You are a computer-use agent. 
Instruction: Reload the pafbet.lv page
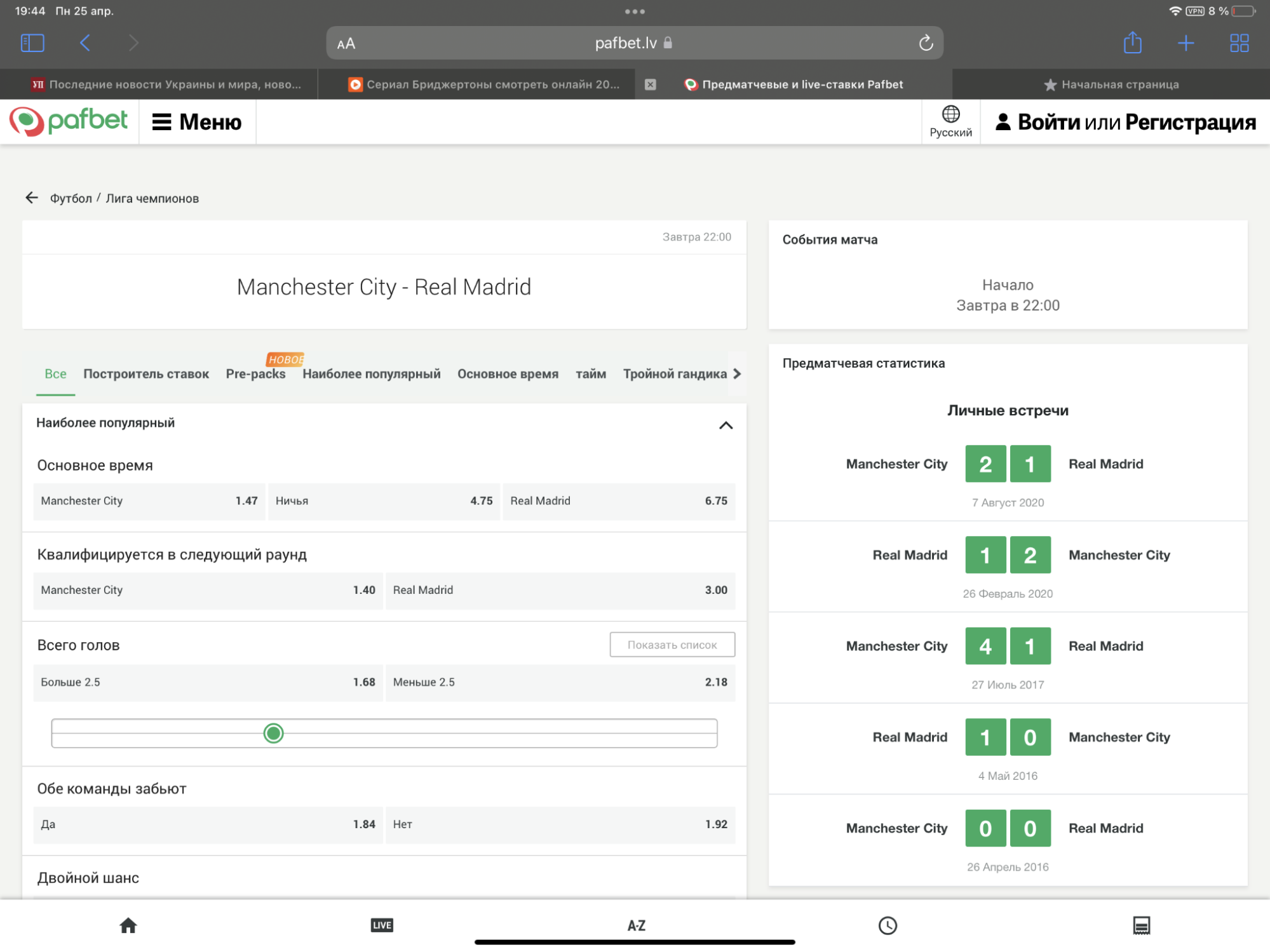click(x=926, y=43)
